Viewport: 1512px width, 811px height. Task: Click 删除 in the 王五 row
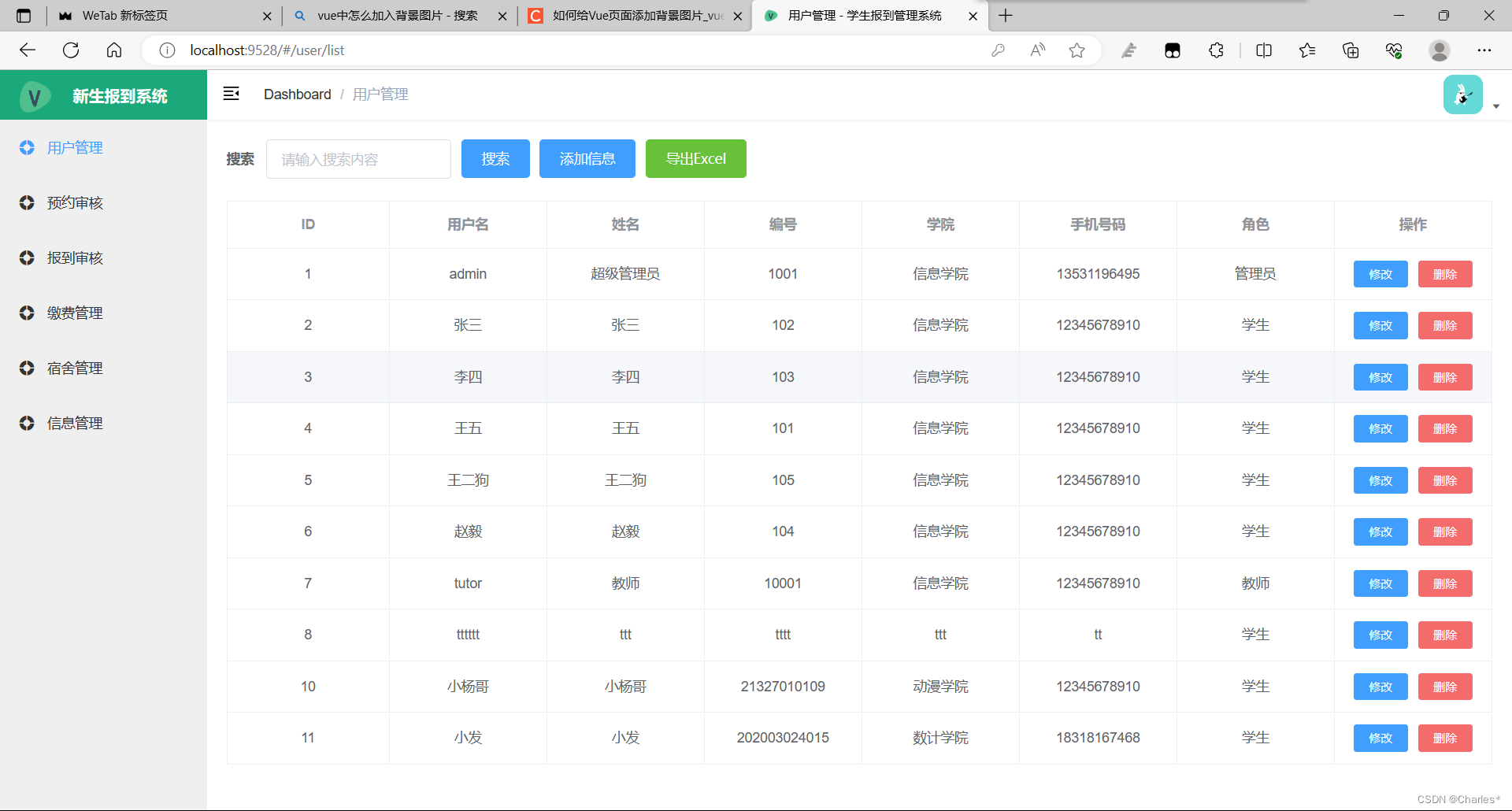[x=1445, y=428]
